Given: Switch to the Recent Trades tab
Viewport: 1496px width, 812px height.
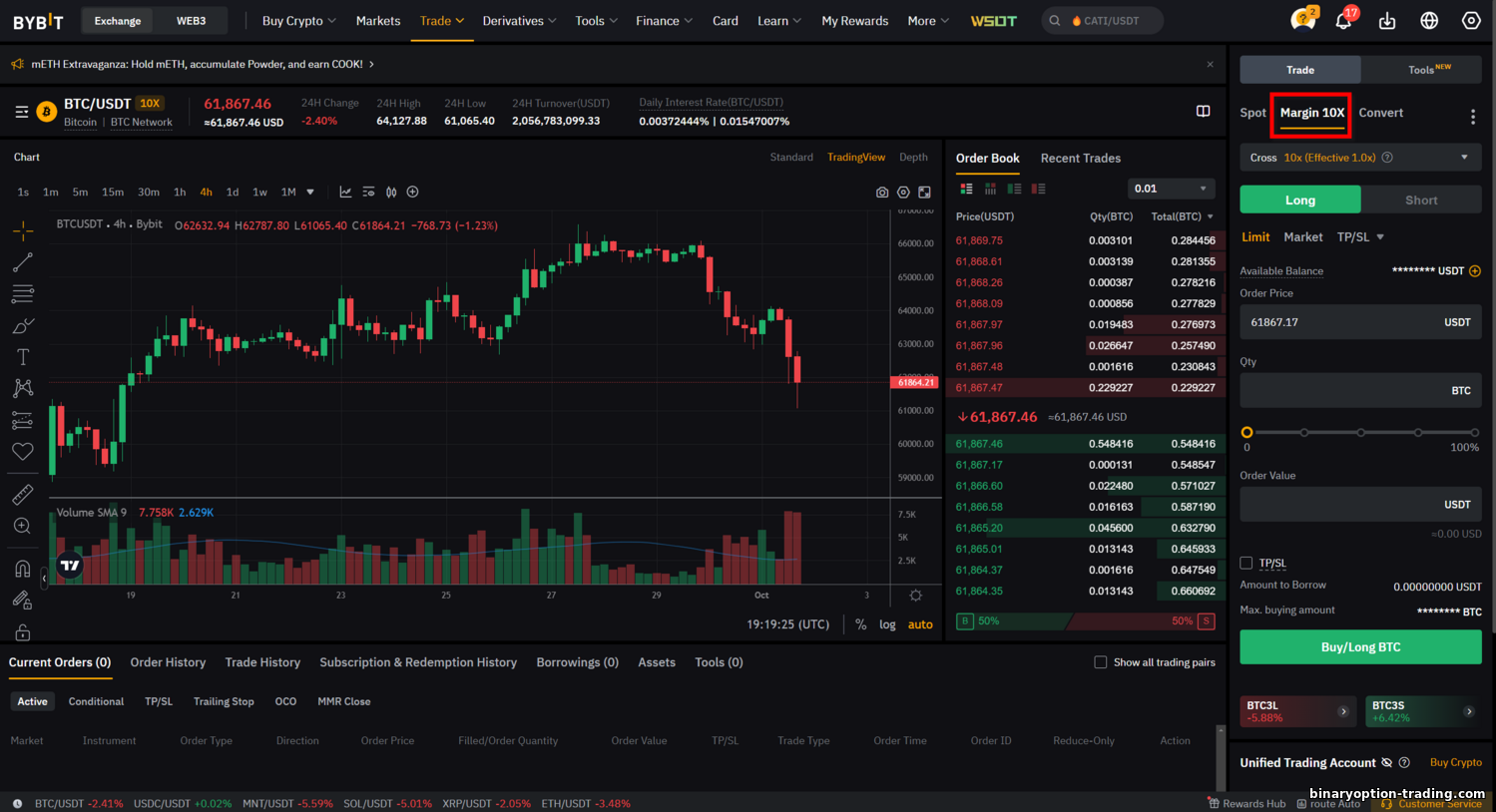Looking at the screenshot, I should (x=1080, y=158).
